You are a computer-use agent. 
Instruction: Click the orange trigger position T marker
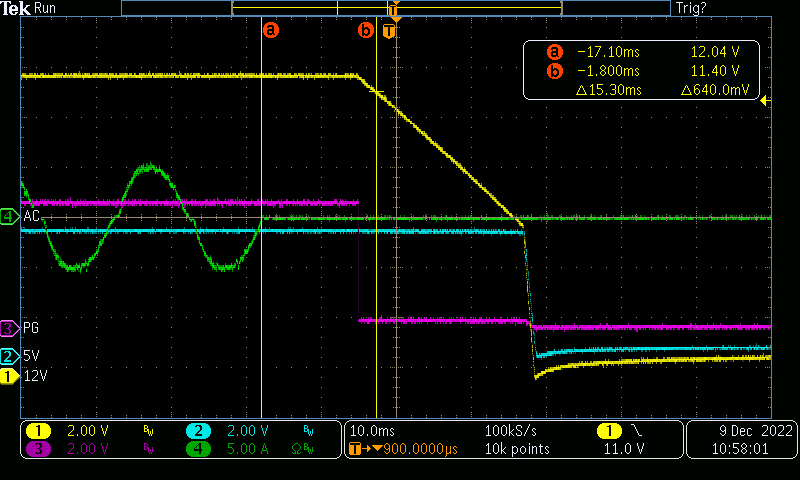(x=389, y=31)
